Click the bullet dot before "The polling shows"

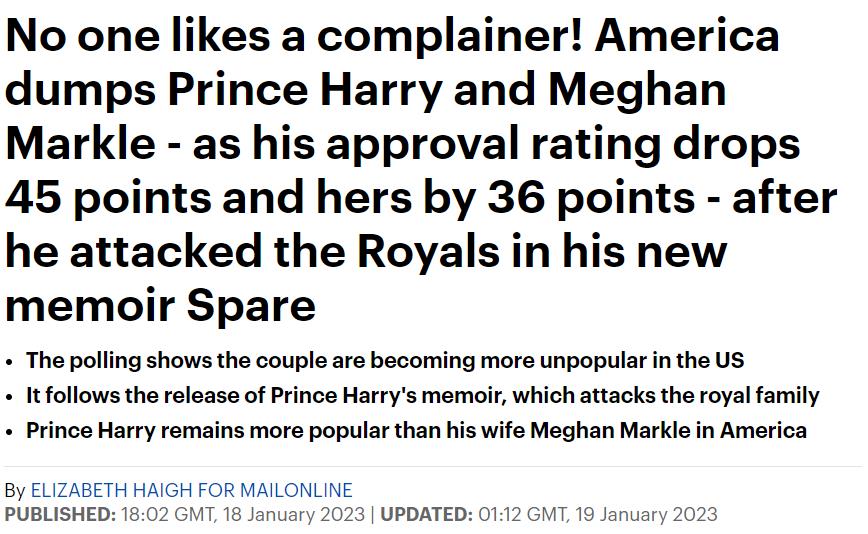coord(10,361)
